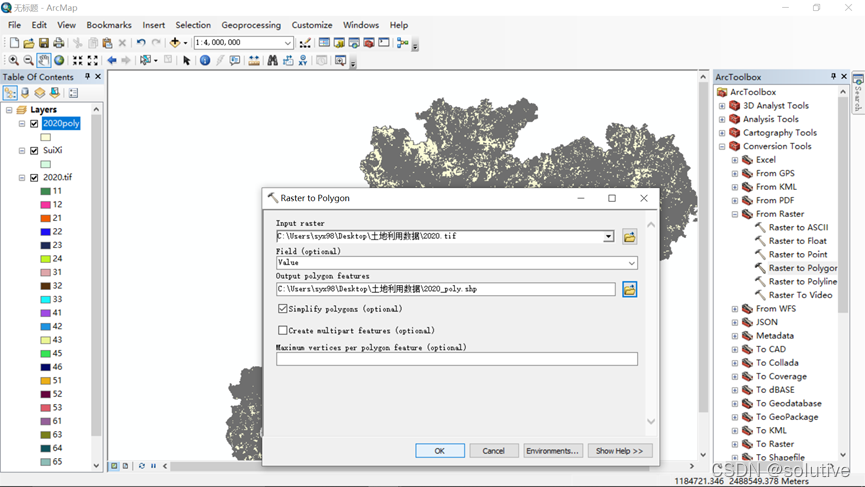
Task: Click the color swatch for value 21
Action: coord(45,218)
